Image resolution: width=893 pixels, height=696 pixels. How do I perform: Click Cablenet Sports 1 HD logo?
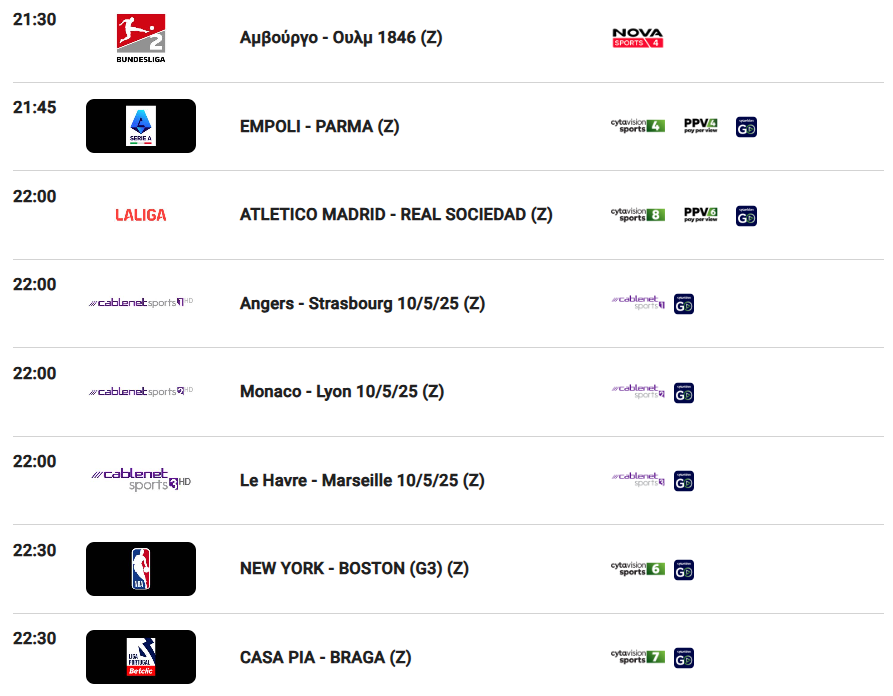141,302
